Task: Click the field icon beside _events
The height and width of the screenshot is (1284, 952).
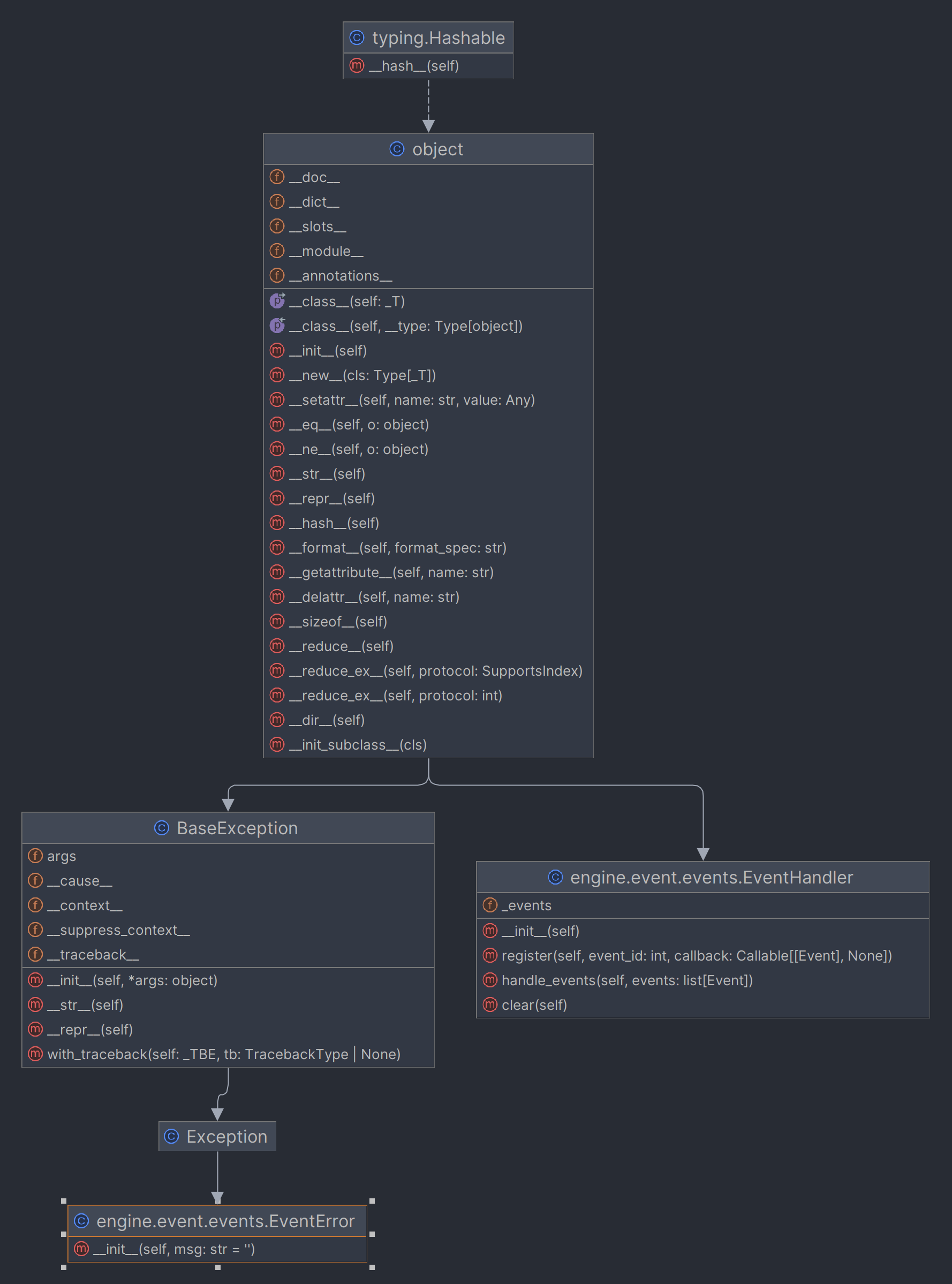Action: click(490, 905)
